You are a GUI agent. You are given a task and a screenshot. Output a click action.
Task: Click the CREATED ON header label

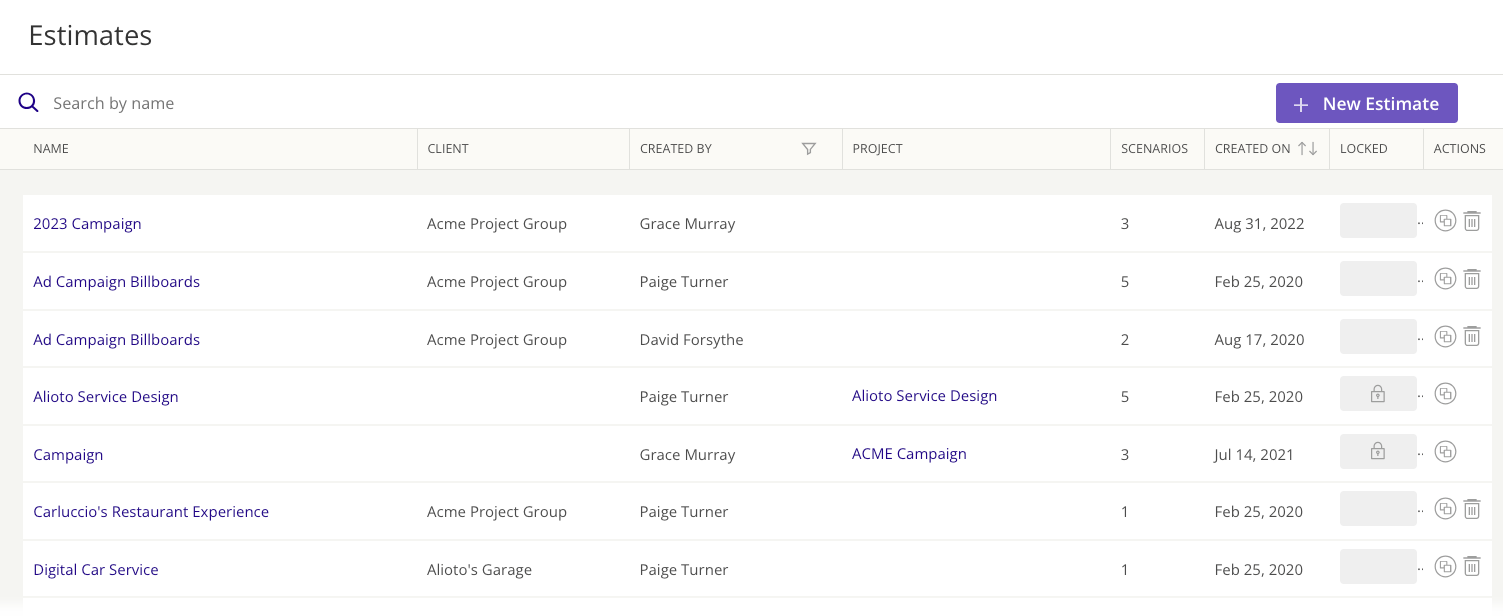tap(1252, 149)
